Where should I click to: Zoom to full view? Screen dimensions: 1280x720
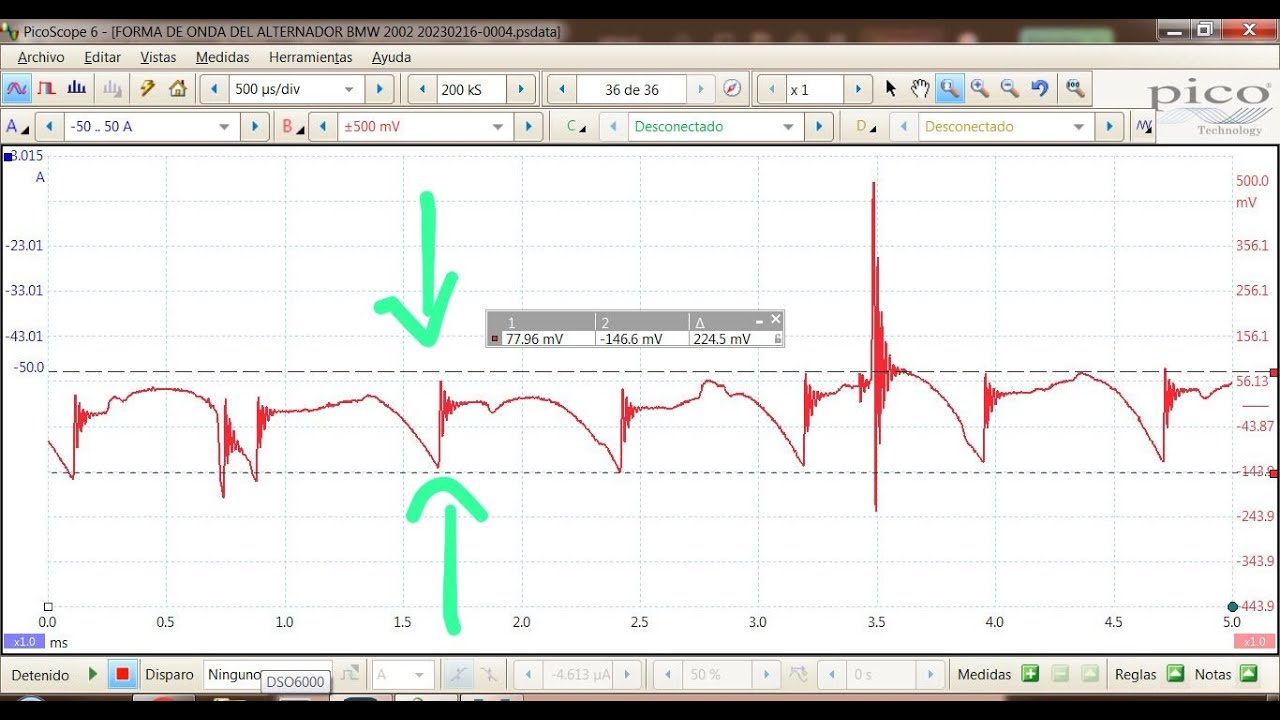(x=1075, y=89)
